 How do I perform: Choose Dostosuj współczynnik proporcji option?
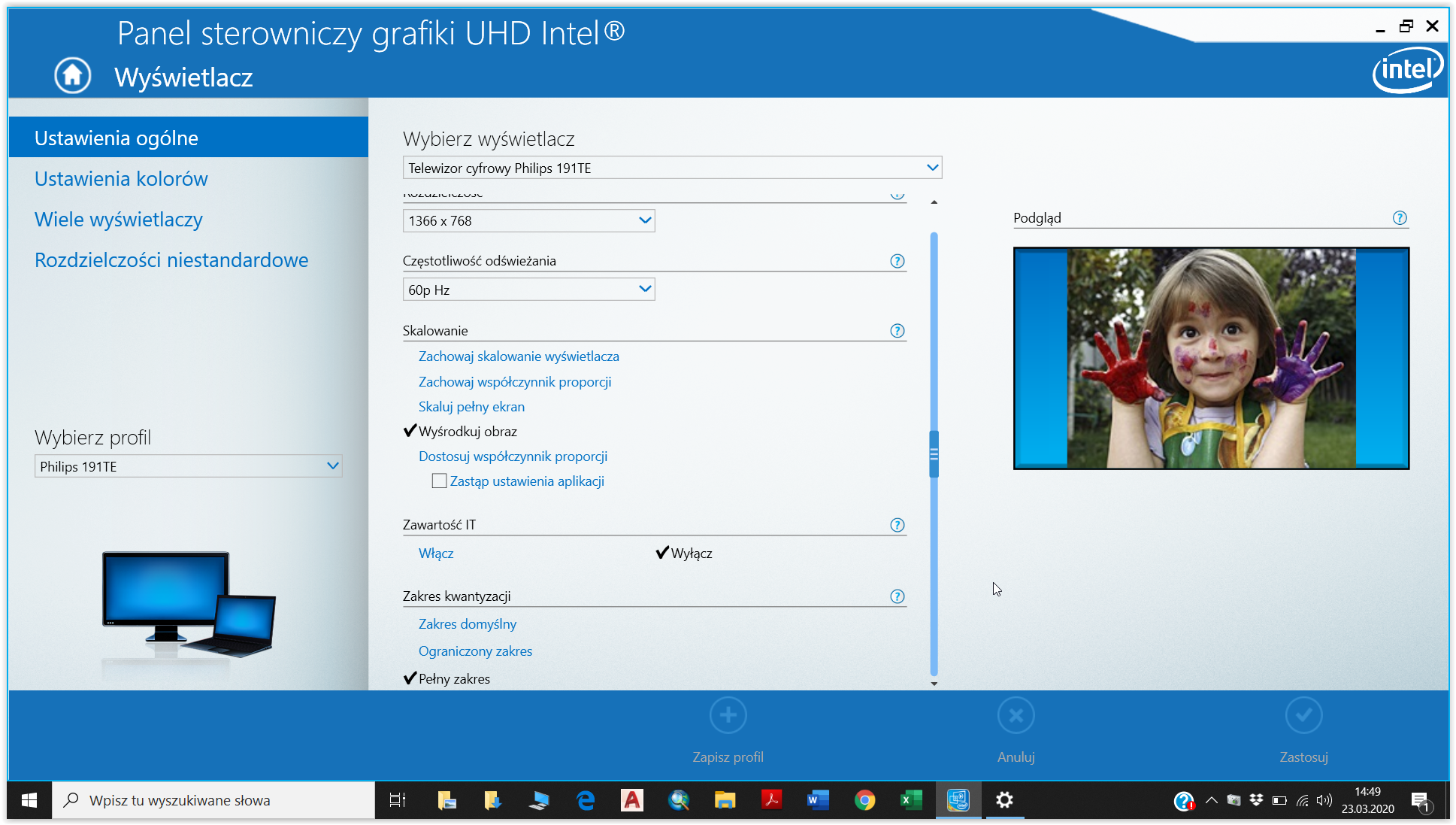pyautogui.click(x=513, y=456)
